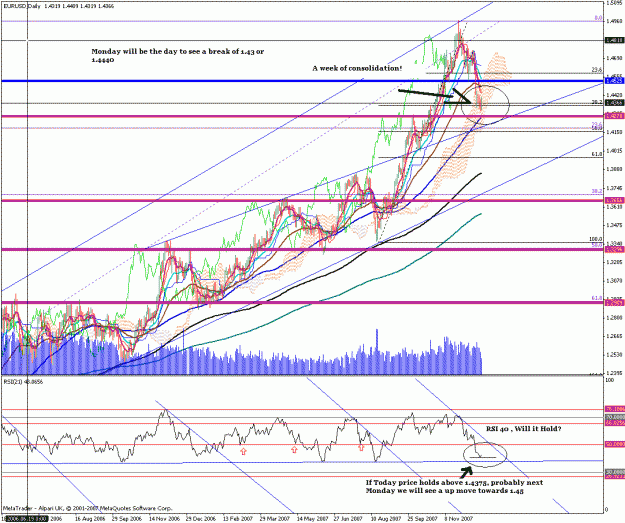Image resolution: width=625 pixels, height=523 pixels.
Task: Click the 1.3205 price scale value
Action: [x=614, y=262]
